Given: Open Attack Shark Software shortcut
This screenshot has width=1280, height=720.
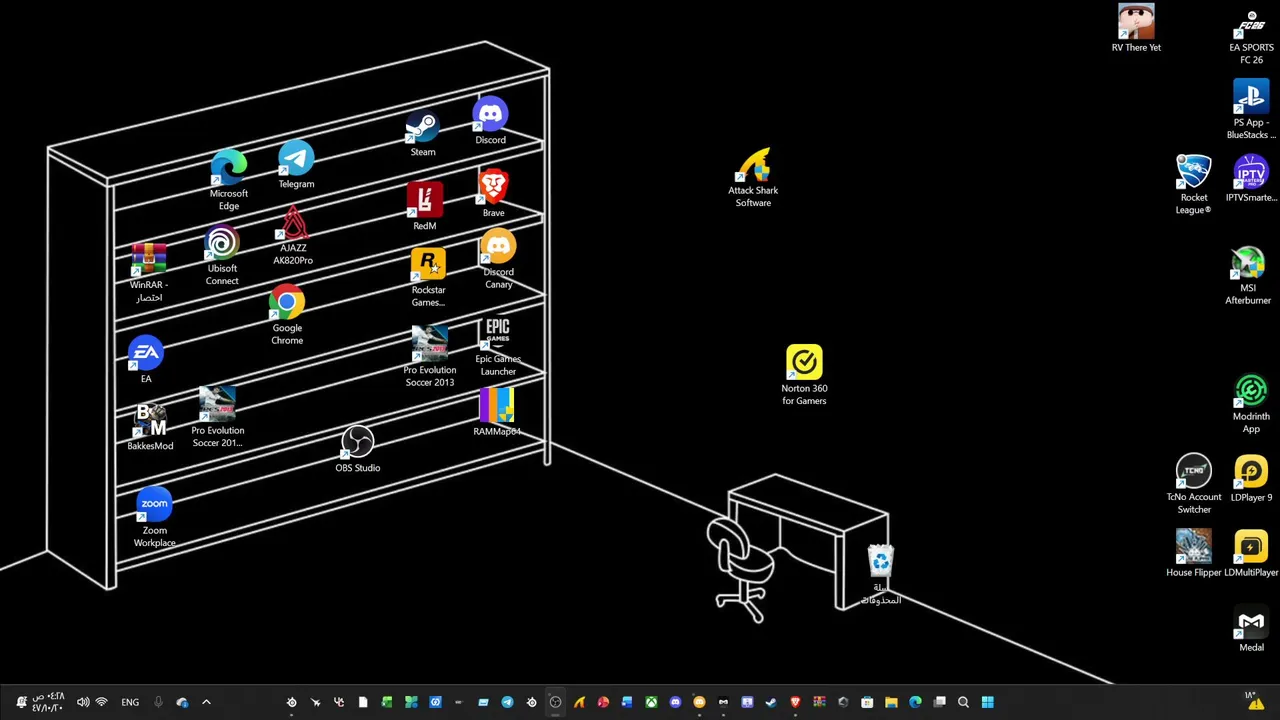Looking at the screenshot, I should (753, 178).
